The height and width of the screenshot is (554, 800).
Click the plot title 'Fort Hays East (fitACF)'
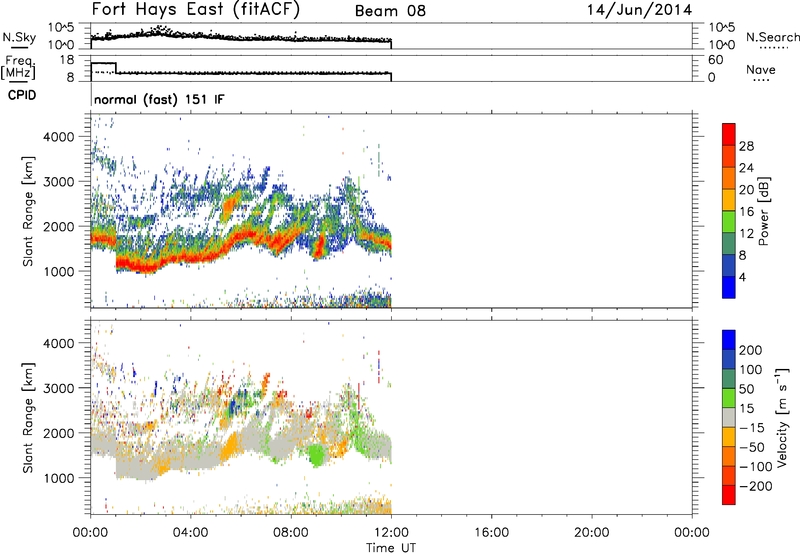(196, 10)
